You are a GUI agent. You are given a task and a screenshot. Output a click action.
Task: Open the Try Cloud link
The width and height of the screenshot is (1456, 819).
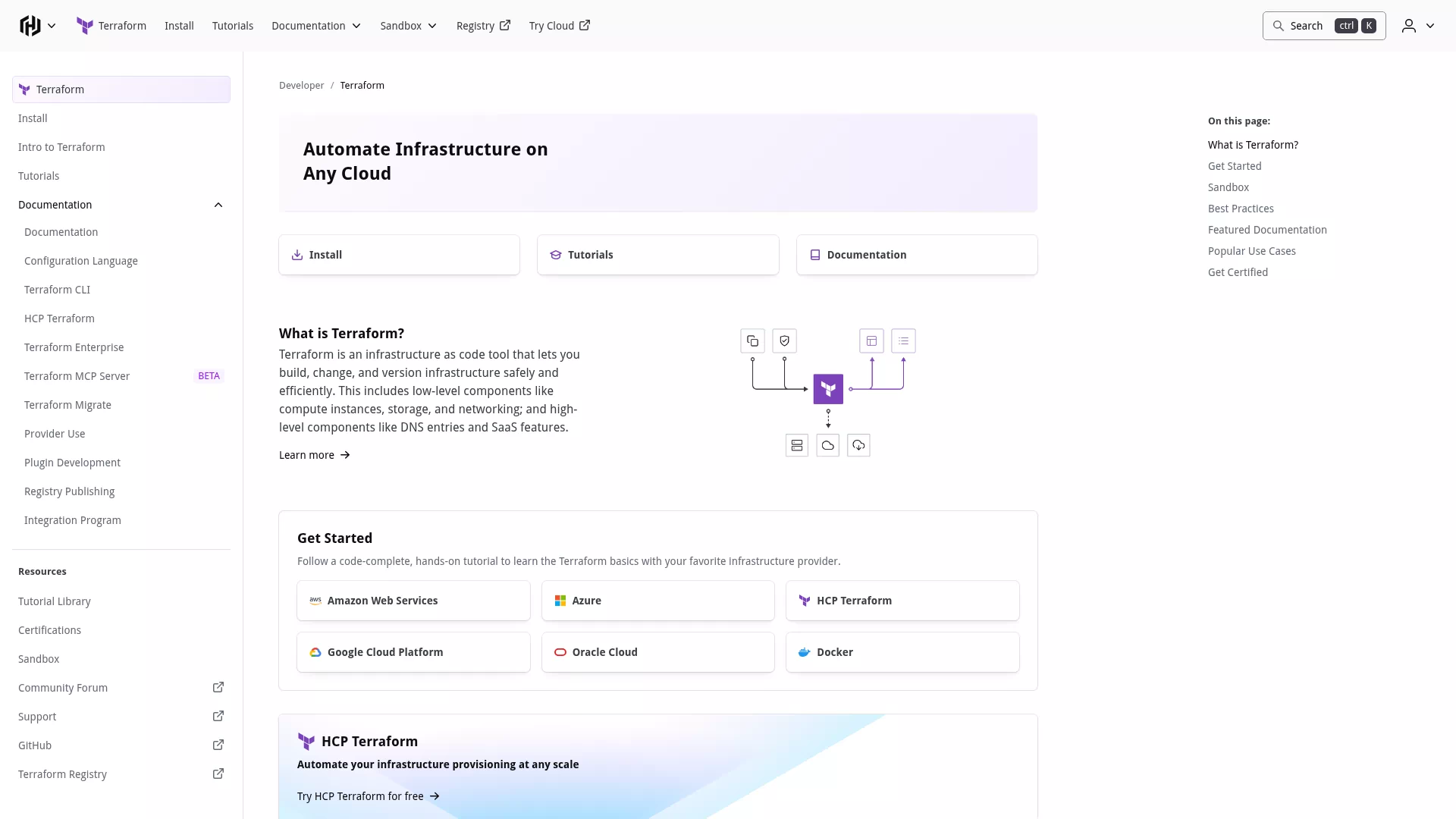coord(560,26)
